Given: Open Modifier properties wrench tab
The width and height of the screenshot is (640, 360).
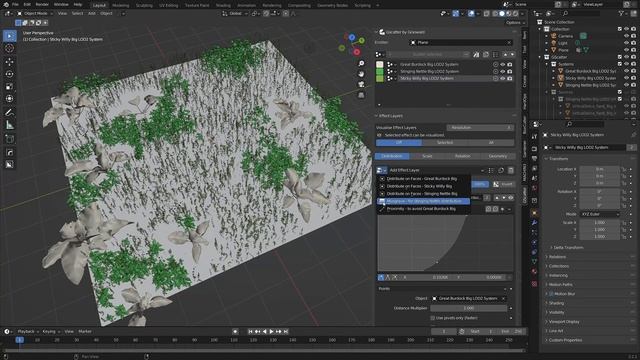Looking at the screenshot, I should point(534,223).
